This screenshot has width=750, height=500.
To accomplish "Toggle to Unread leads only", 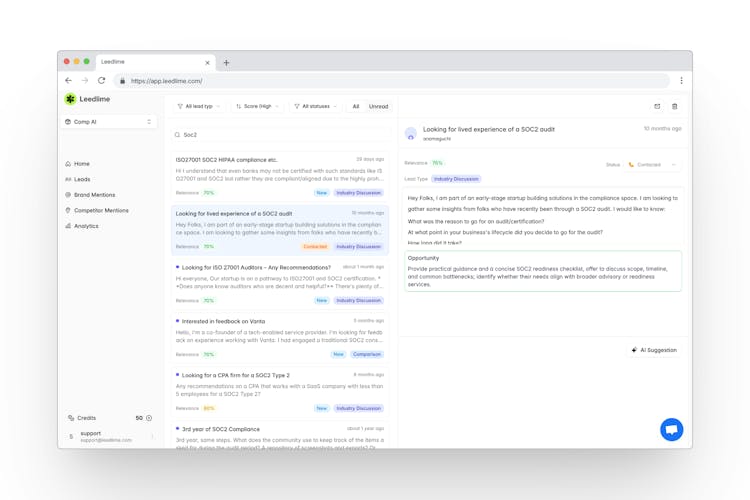I will 378,106.
